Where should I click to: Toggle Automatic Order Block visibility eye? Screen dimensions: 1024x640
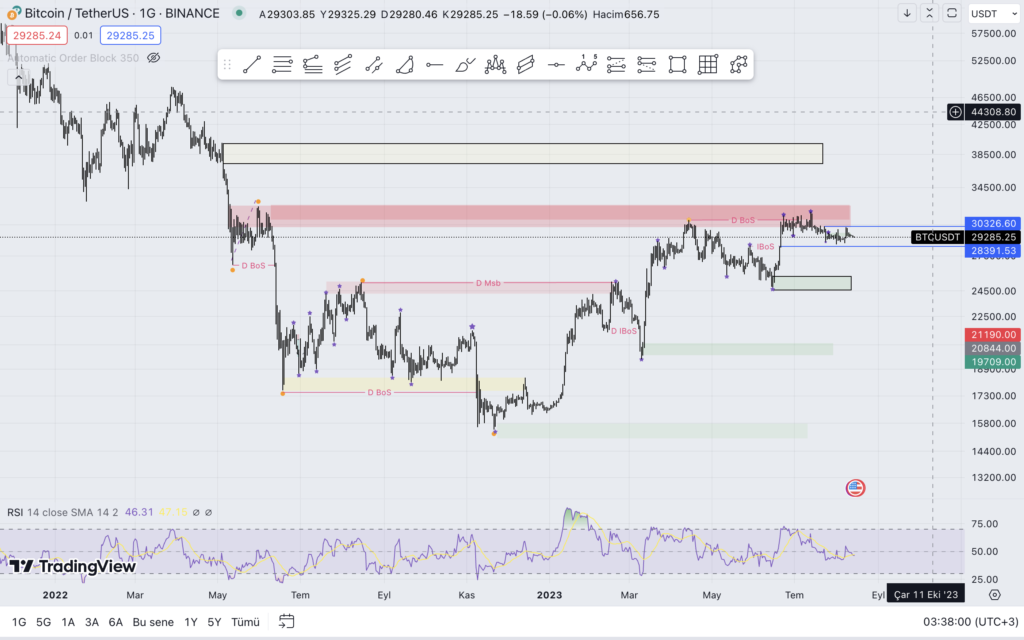[x=153, y=58]
